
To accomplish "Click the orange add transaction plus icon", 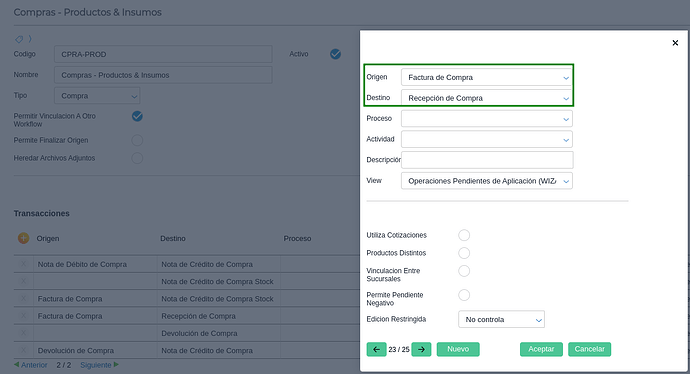I will point(23,238).
